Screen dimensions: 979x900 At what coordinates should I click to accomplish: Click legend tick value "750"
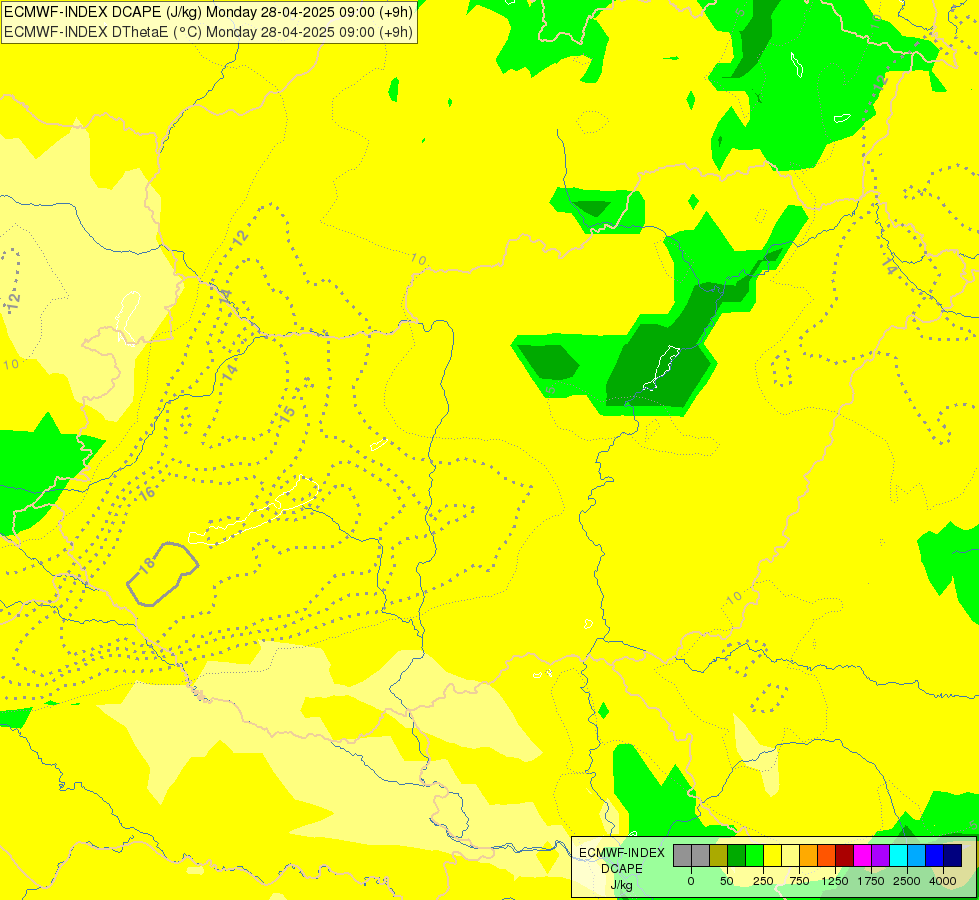(x=799, y=881)
